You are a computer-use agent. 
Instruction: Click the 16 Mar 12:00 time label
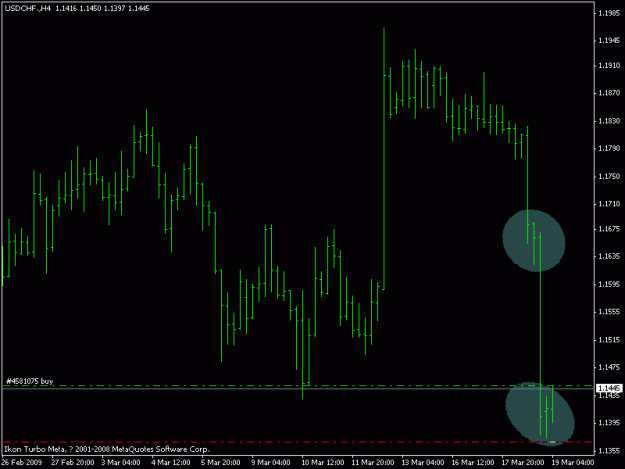tap(473, 463)
